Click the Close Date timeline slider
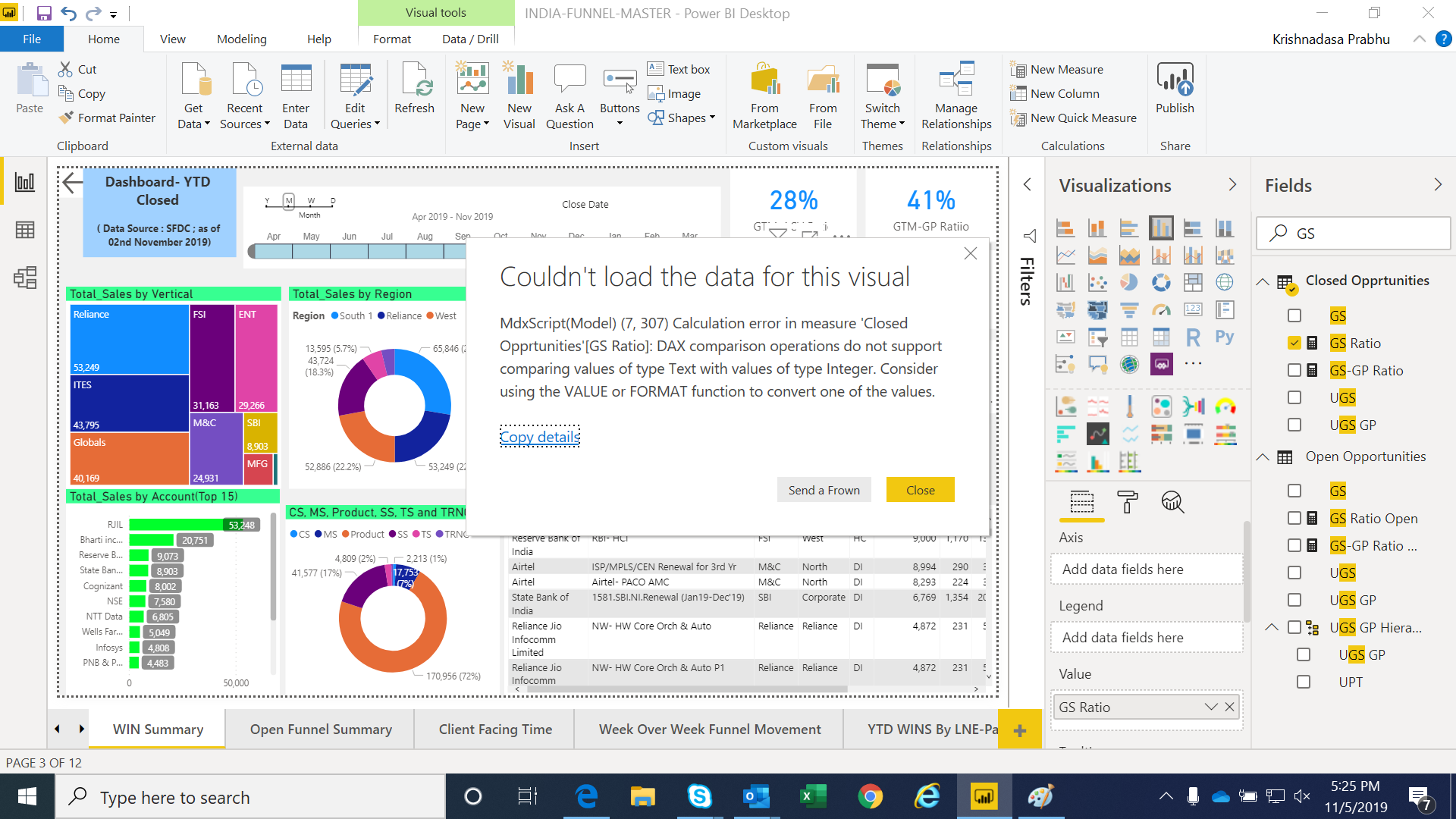 [356, 252]
